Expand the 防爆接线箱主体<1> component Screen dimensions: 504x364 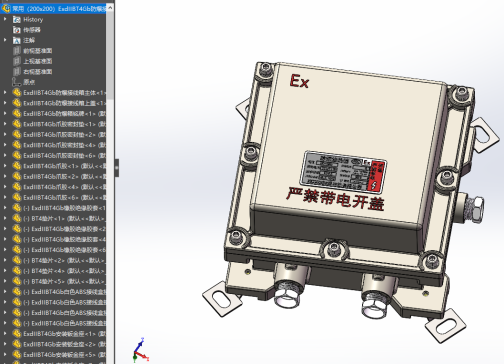point(5,92)
